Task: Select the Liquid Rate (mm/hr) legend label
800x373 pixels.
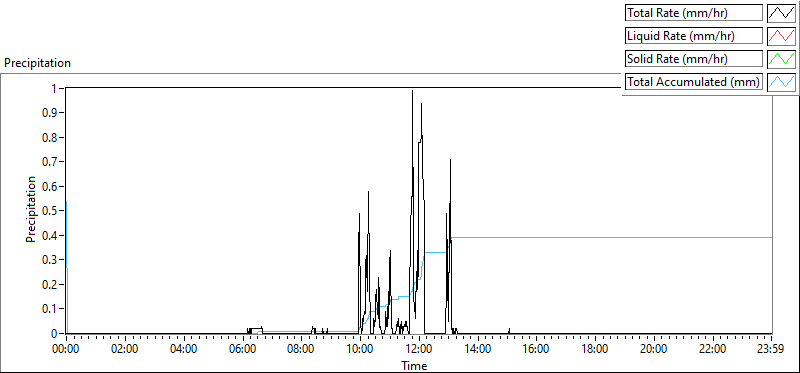Action: pyautogui.click(x=694, y=36)
